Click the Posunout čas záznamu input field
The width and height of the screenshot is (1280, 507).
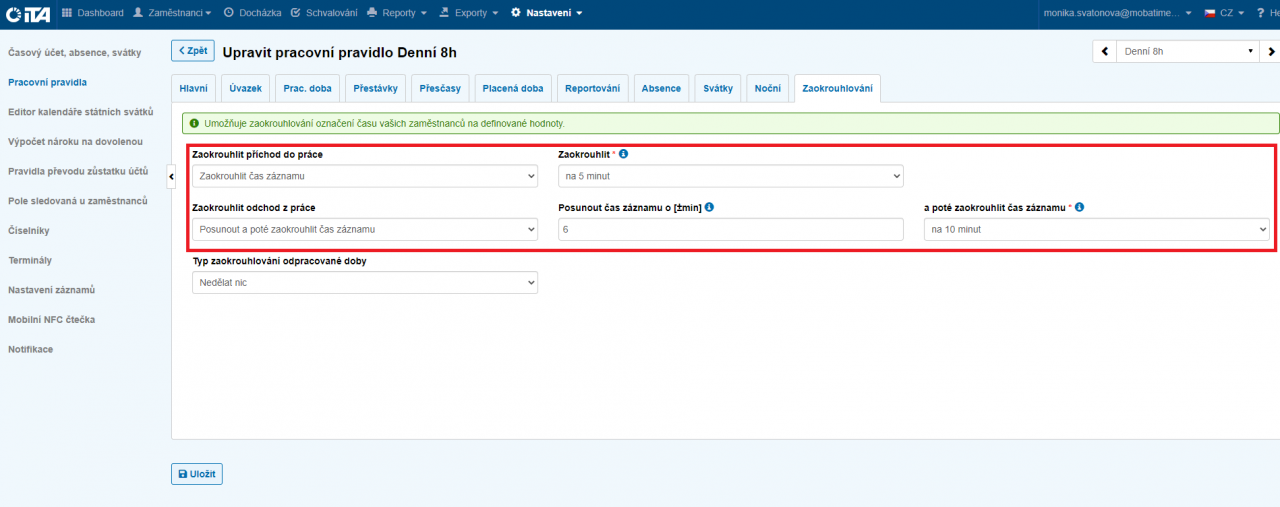tap(730, 229)
